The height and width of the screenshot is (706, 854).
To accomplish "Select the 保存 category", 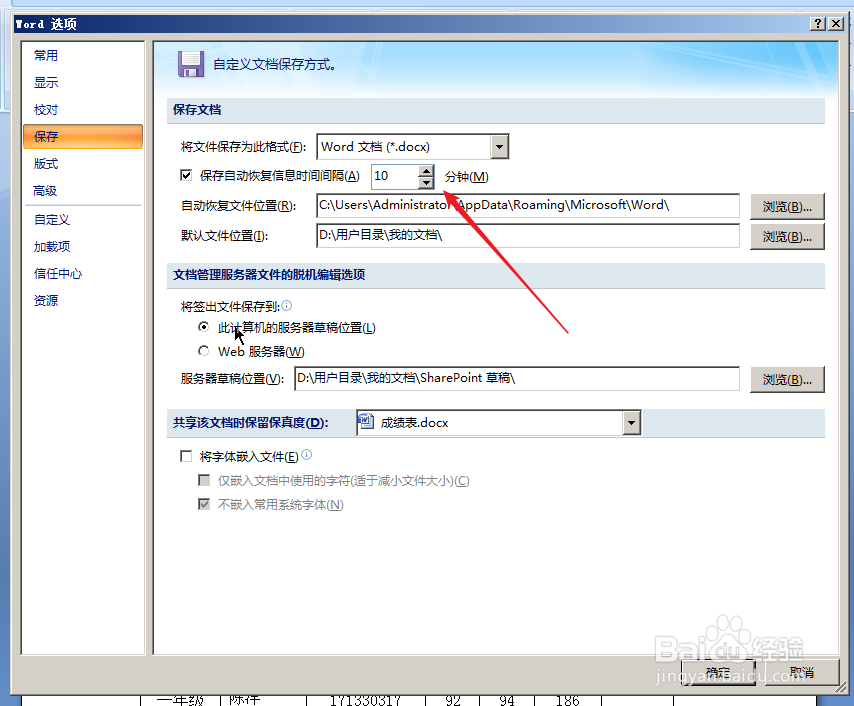I will tap(83, 136).
